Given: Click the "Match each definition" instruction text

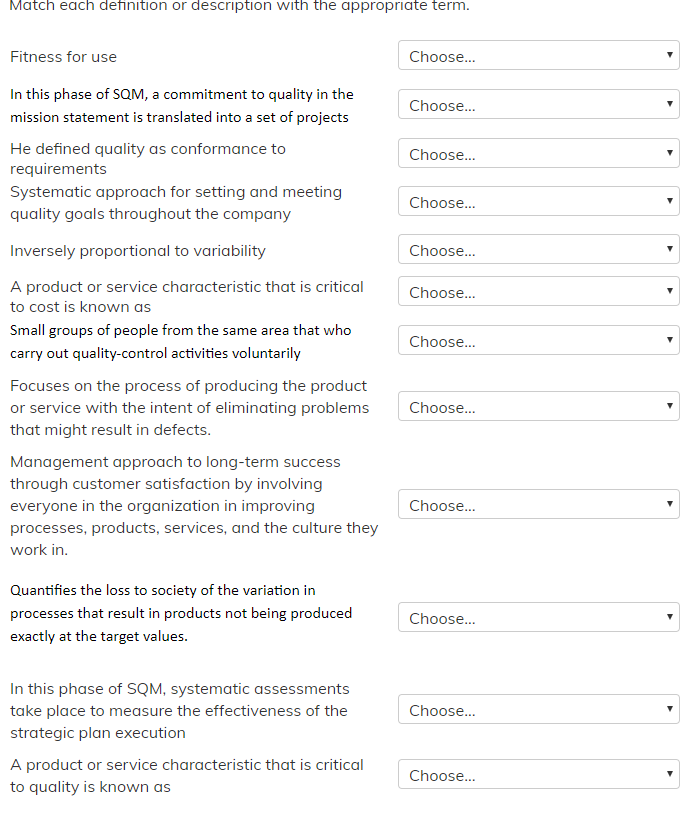Looking at the screenshot, I should [x=238, y=6].
